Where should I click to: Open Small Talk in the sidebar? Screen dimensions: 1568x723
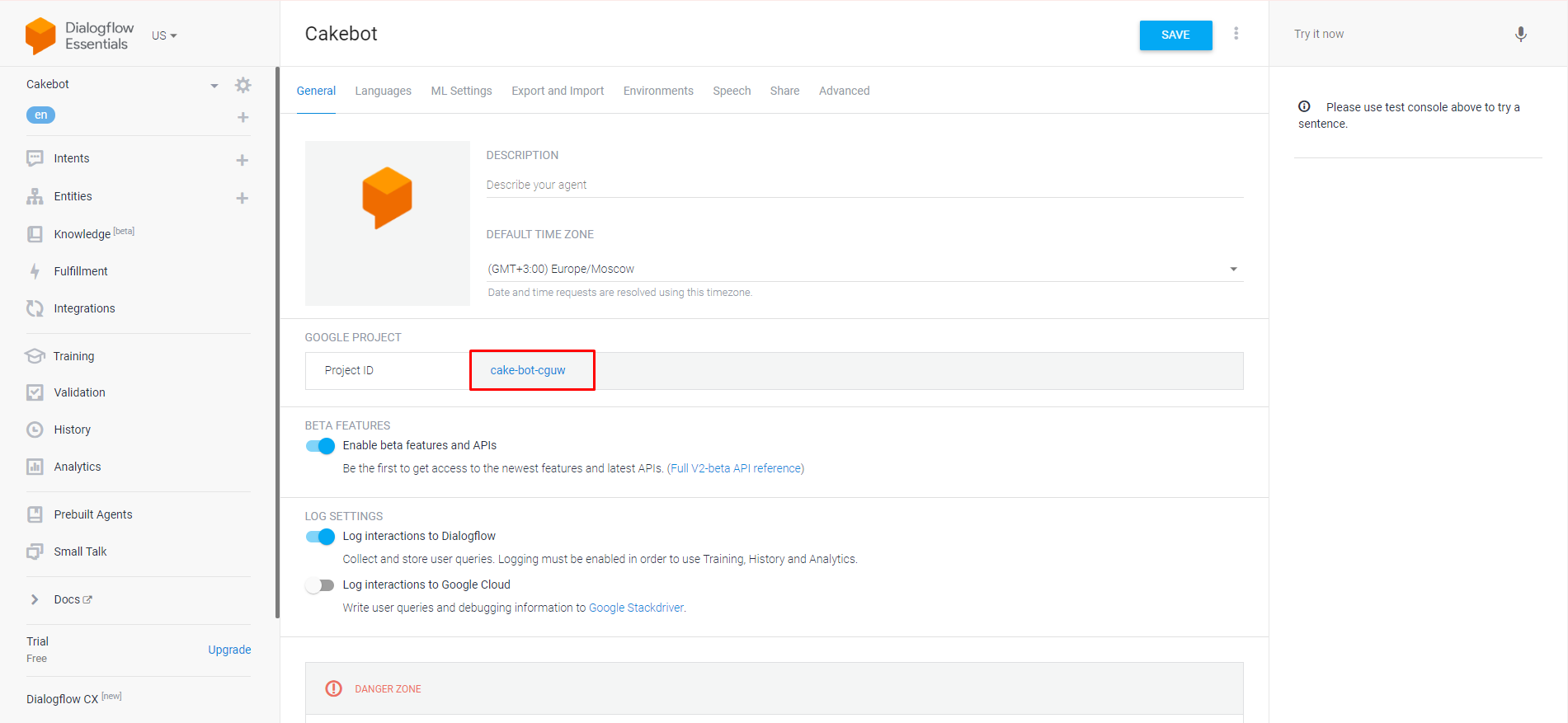[80, 552]
